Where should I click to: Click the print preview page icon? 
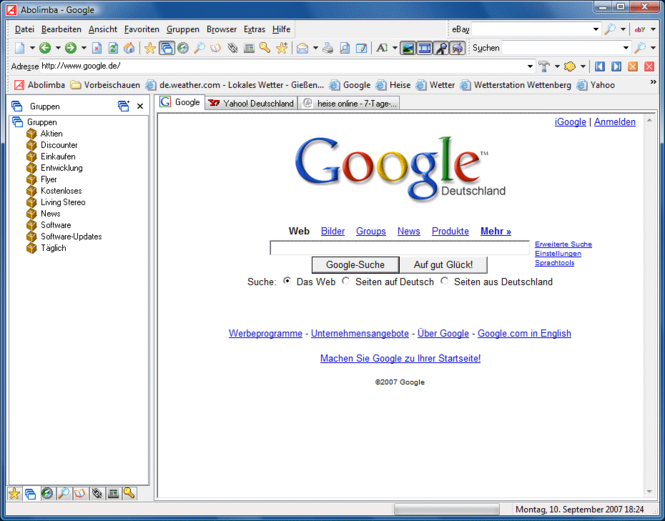tap(345, 48)
